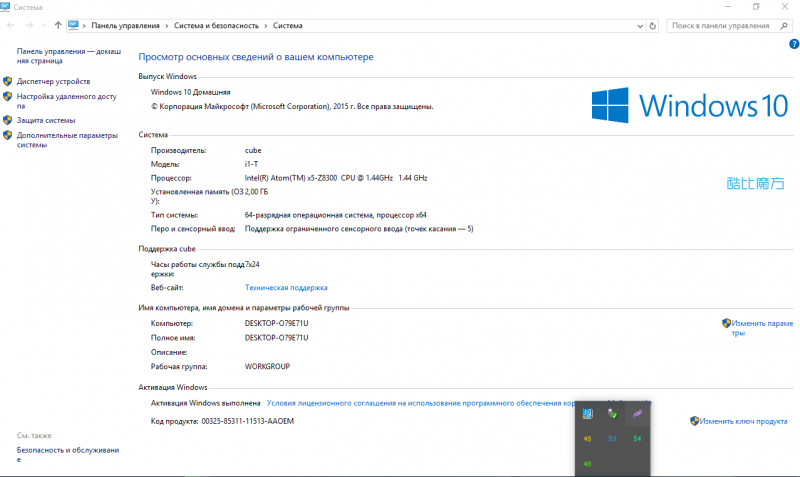Go forward with the Forward arrow
Image resolution: width=800 pixels, height=477 pixels.
[x=29, y=26]
